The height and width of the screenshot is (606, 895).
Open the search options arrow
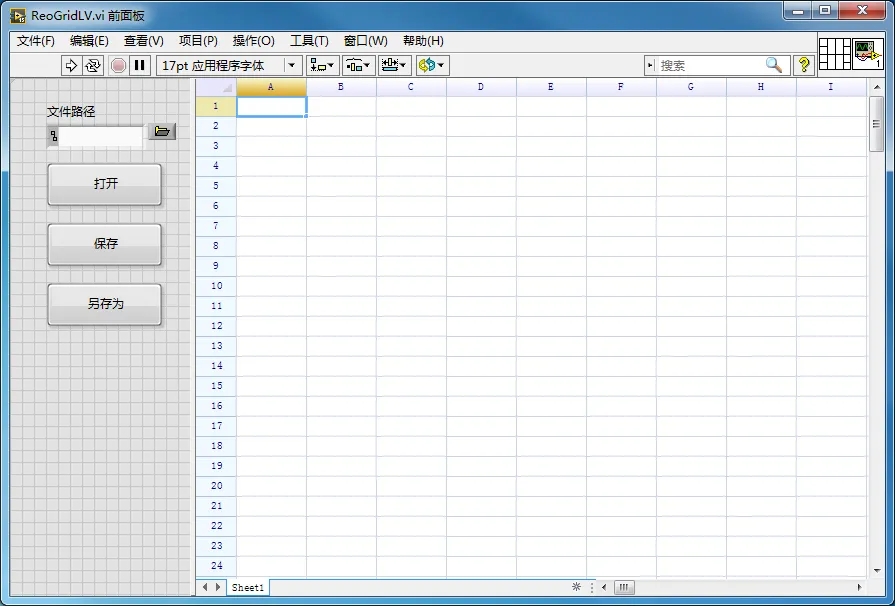tap(650, 66)
